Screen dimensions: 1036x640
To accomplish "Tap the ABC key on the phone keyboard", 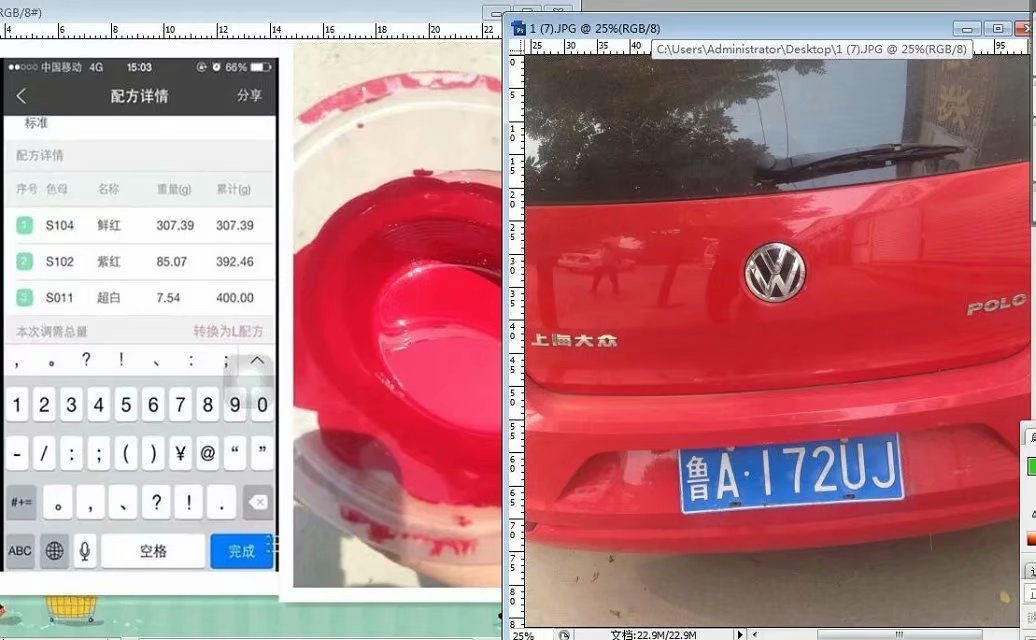I will 20,551.
